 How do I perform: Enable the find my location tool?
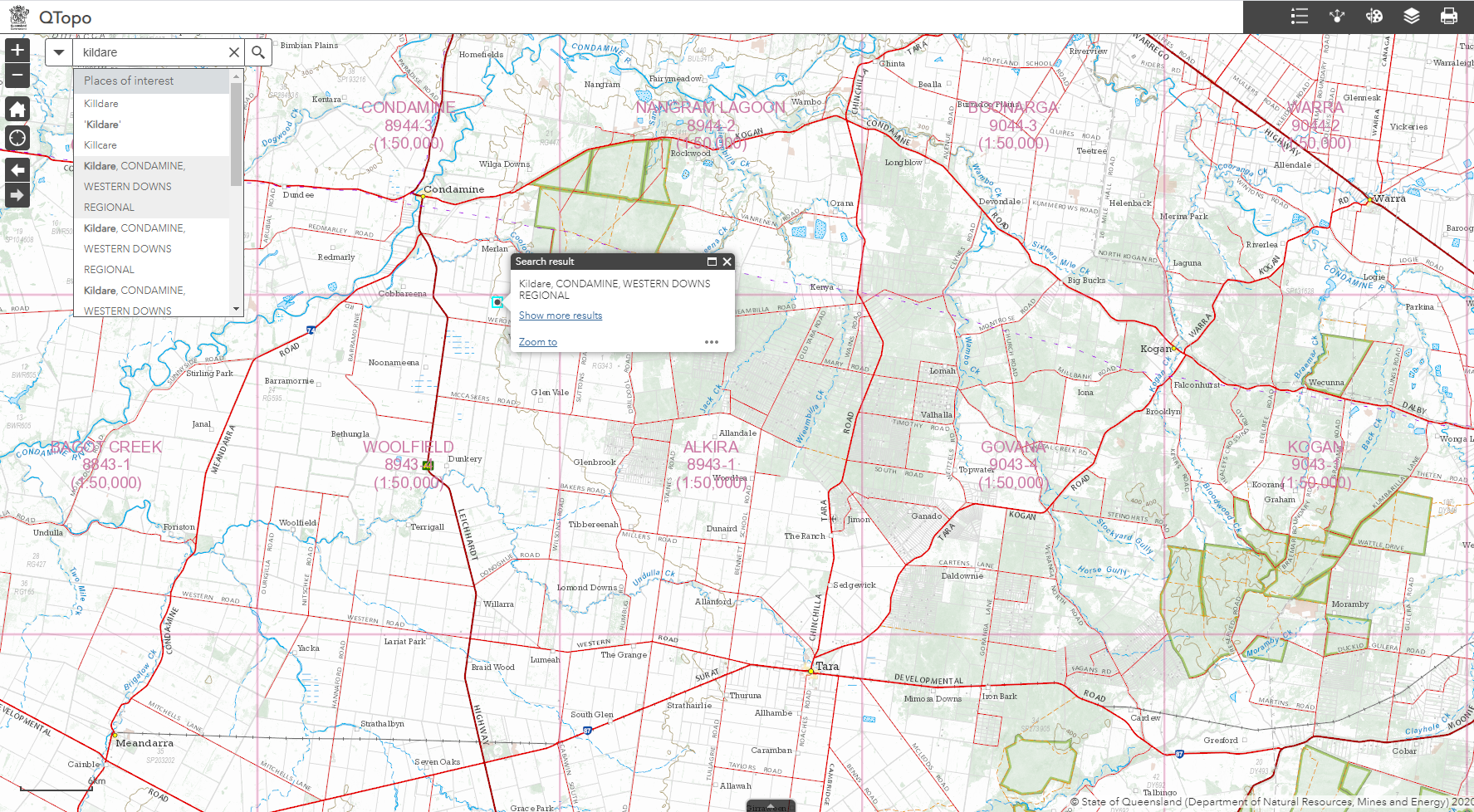pos(17,138)
